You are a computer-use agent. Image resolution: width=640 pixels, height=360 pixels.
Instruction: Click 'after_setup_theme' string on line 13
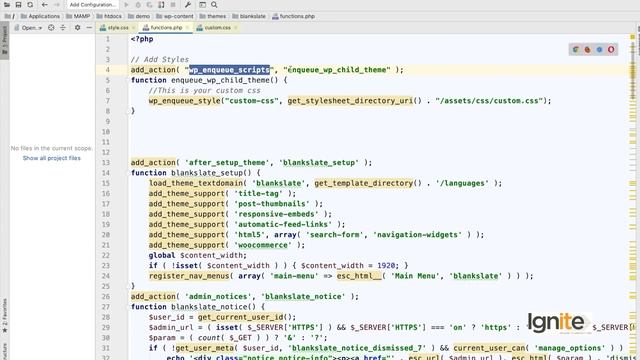pyautogui.click(x=227, y=162)
